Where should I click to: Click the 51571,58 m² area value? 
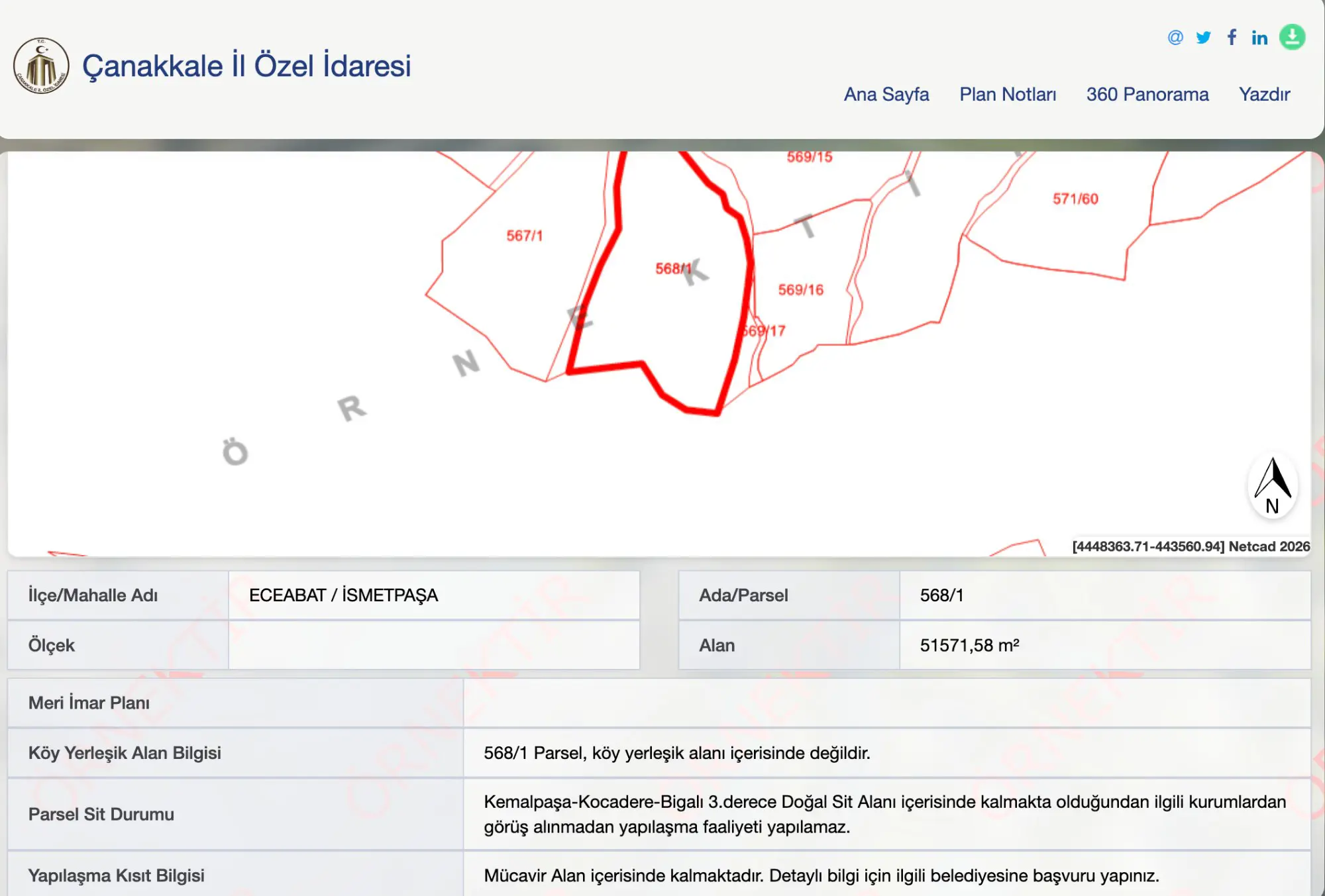pos(969,645)
